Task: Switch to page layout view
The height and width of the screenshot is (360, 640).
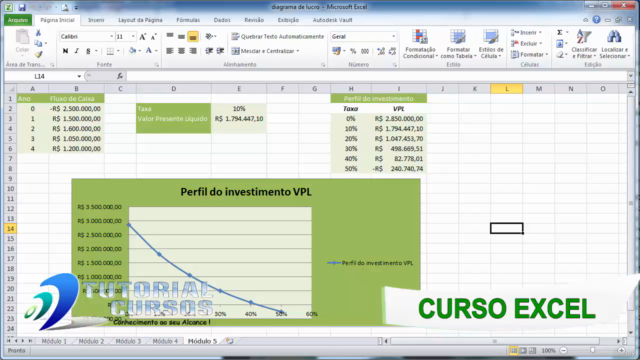Action: (523, 351)
